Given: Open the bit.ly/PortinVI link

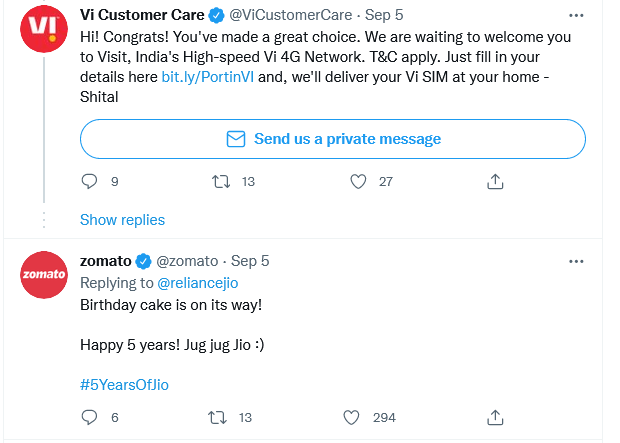Looking at the screenshot, I should [208, 77].
